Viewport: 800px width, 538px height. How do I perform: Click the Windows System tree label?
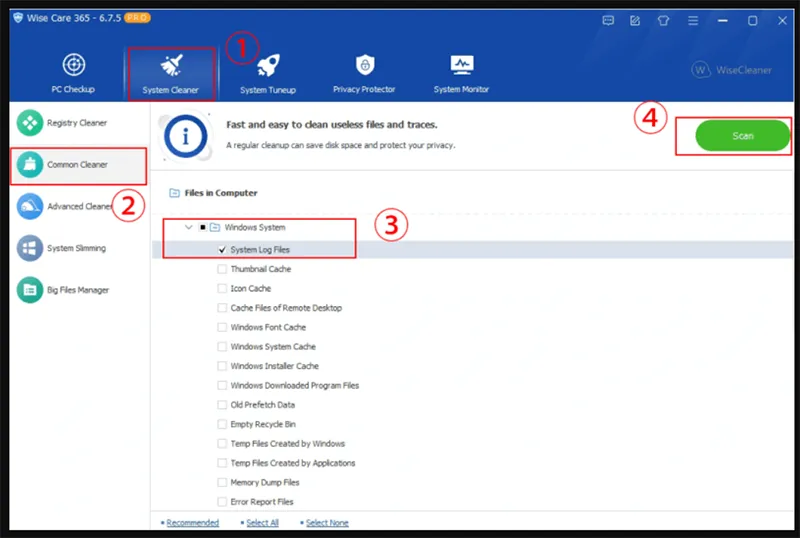click(255, 227)
